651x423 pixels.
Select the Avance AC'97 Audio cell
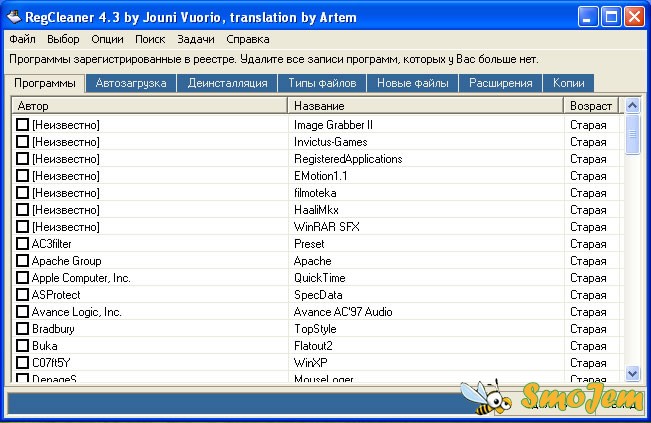coord(343,312)
